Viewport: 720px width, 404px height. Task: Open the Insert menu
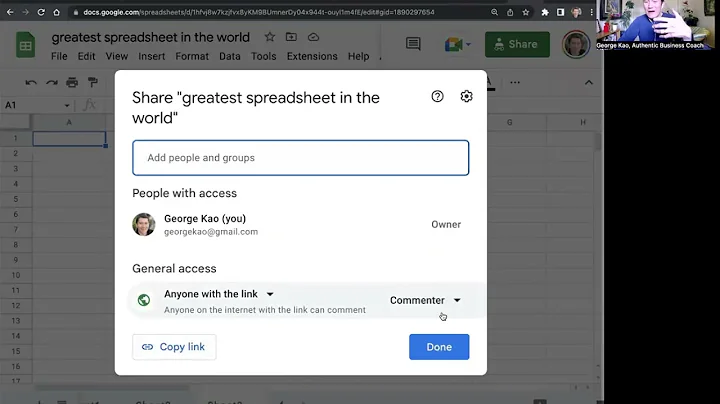click(x=152, y=56)
